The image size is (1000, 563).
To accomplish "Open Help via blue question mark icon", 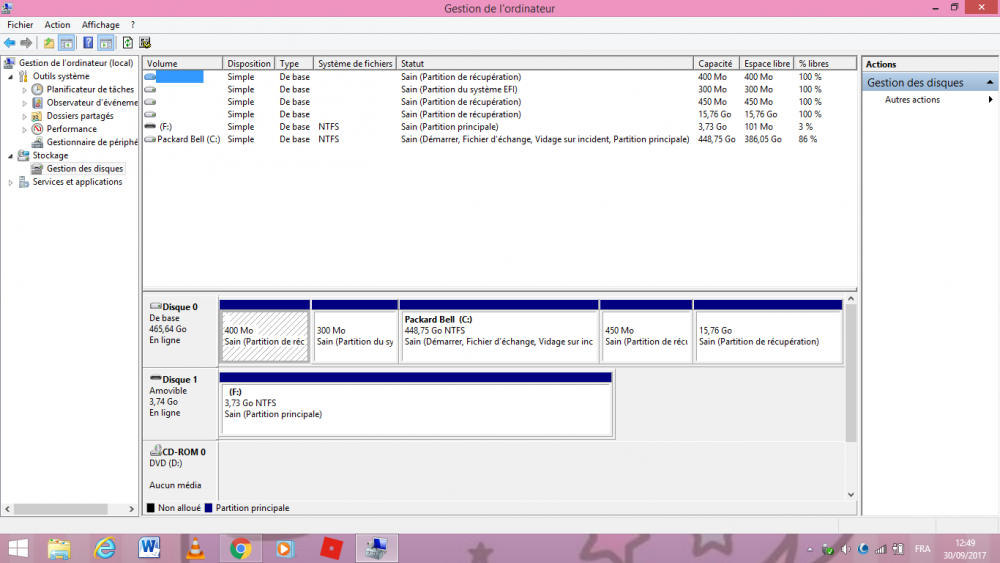I will coord(88,43).
